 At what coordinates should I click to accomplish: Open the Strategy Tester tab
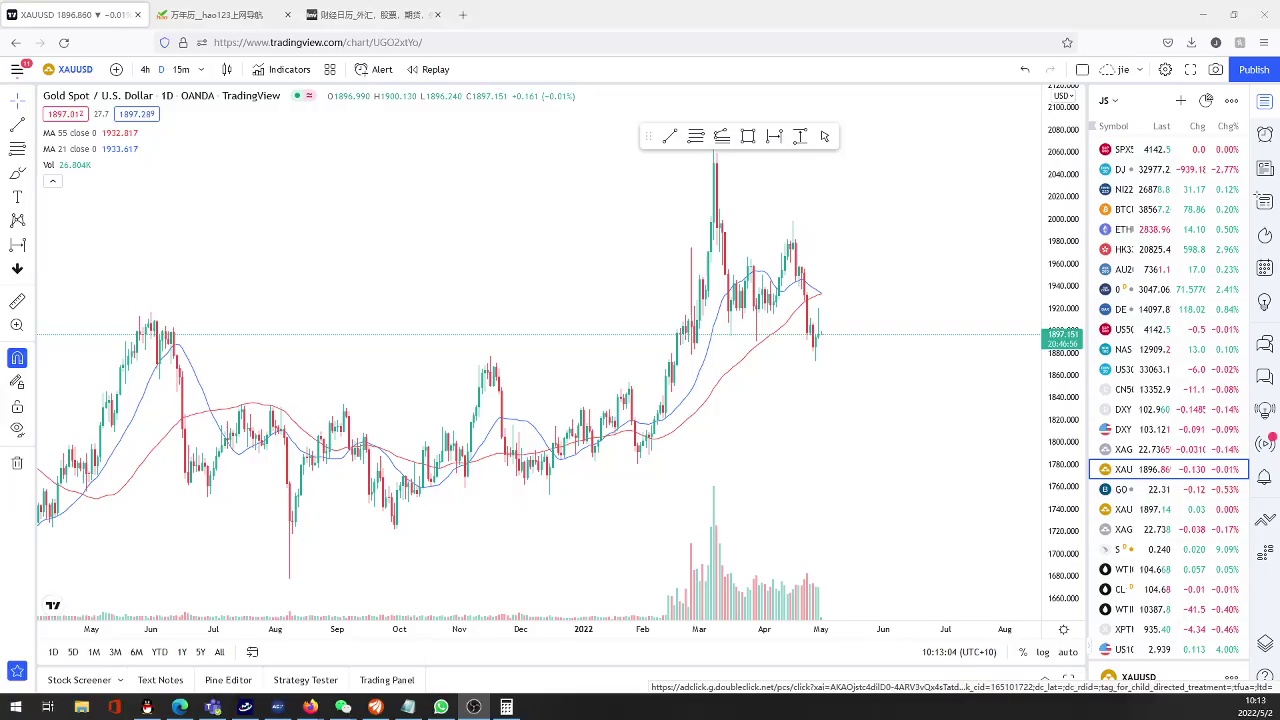(x=305, y=680)
